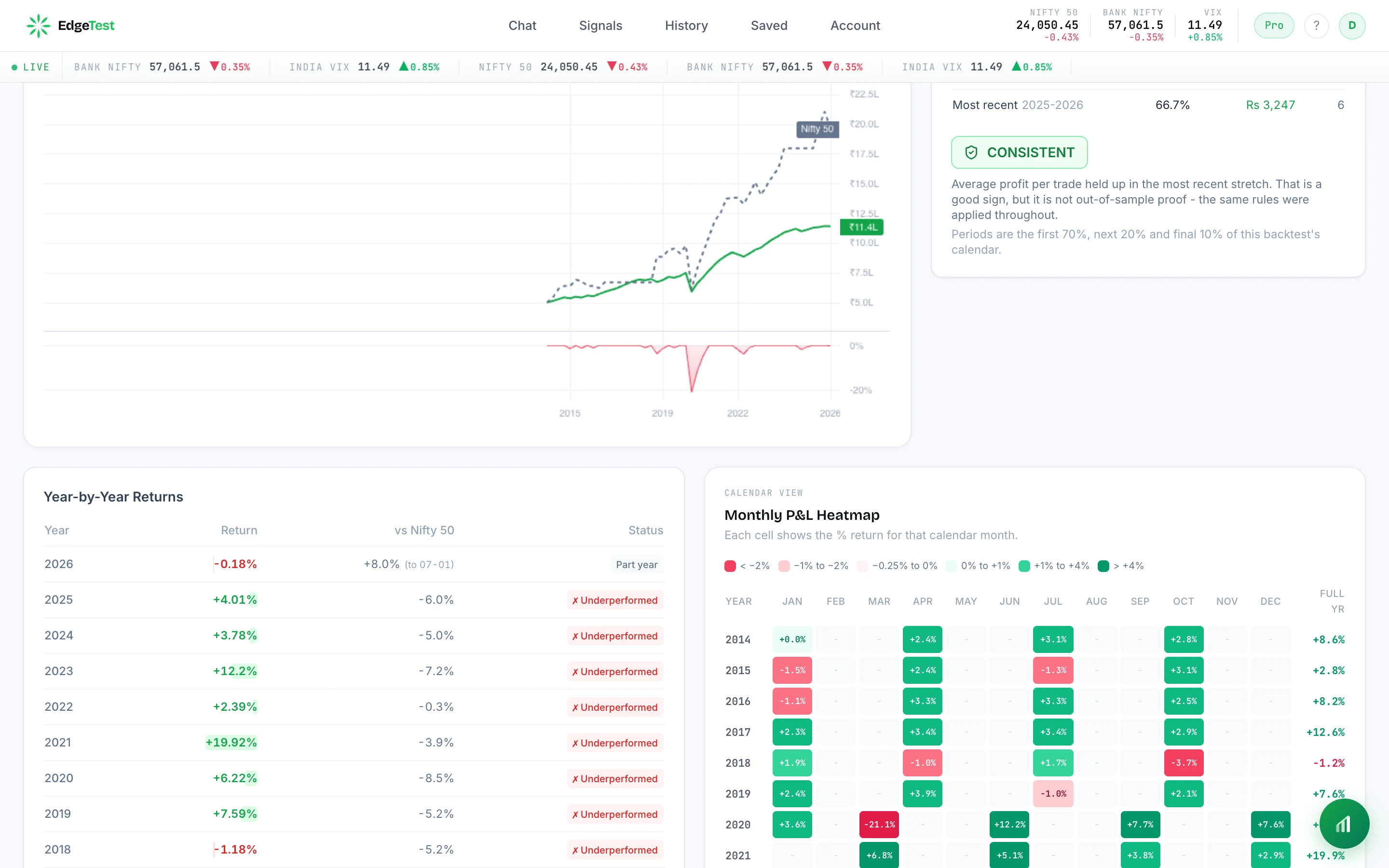Screen dimensions: 1389x868
Task: Click the Nifty 50 chart label
Action: click(x=817, y=129)
